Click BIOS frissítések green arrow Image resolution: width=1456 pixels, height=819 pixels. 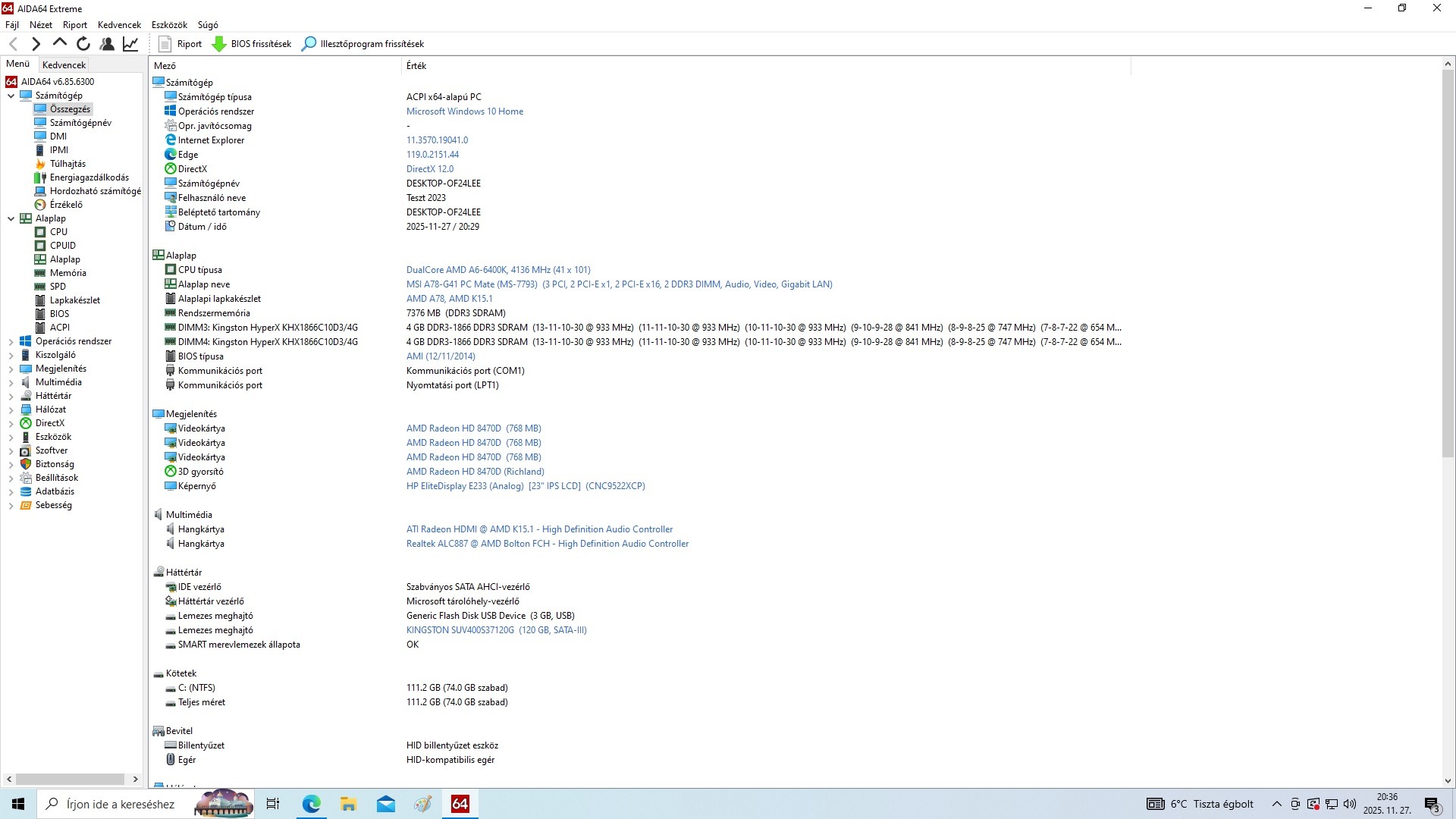click(219, 44)
